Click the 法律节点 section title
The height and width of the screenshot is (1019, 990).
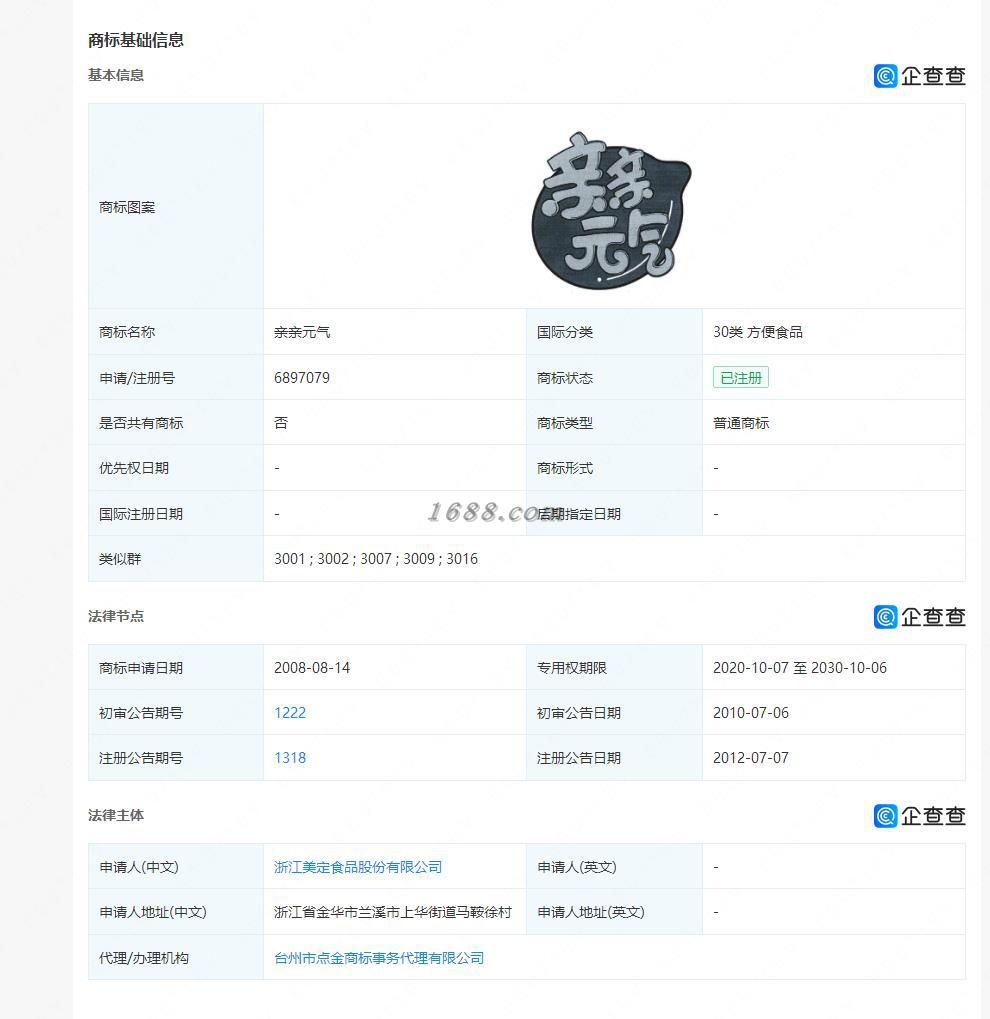(116, 616)
